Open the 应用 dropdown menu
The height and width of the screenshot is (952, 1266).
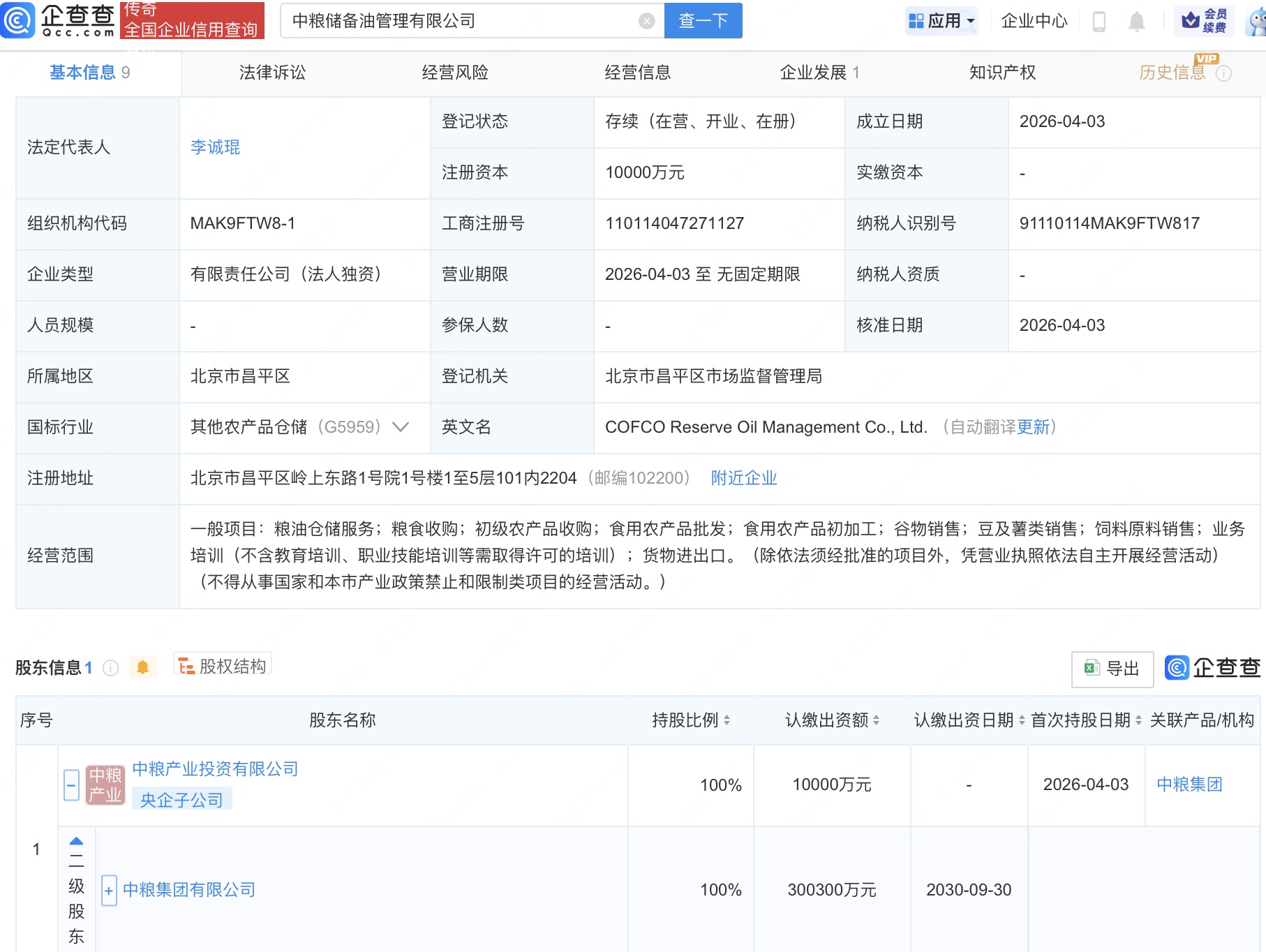coord(941,20)
